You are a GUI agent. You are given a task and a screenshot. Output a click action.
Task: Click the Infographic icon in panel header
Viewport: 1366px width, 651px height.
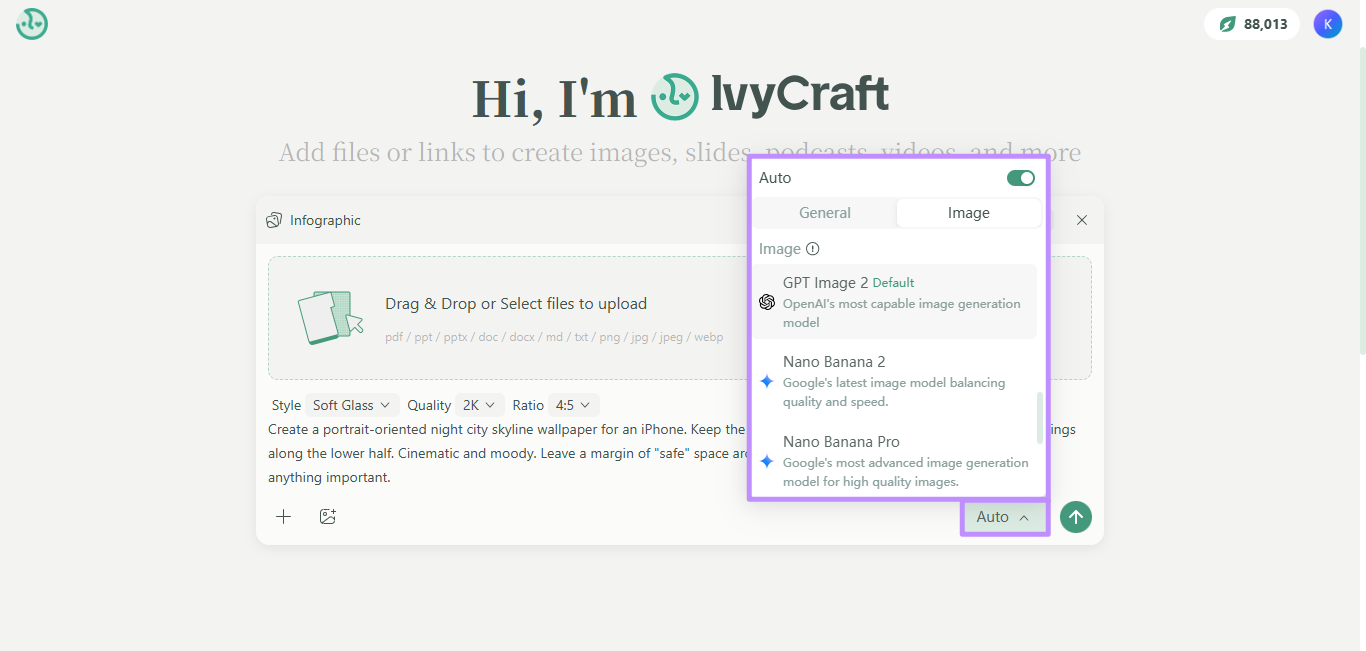[274, 220]
